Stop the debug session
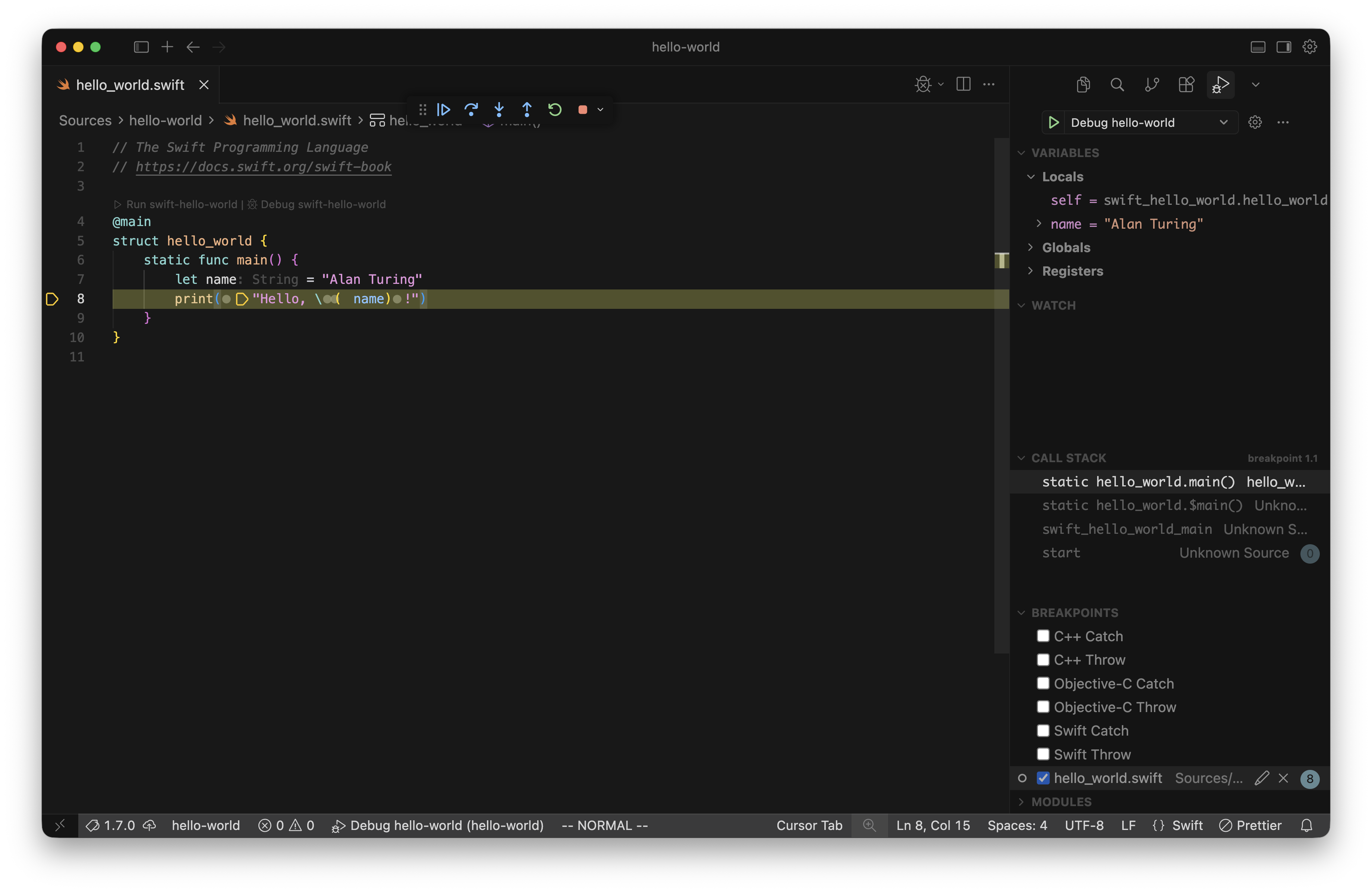The image size is (1372, 893). point(583,110)
